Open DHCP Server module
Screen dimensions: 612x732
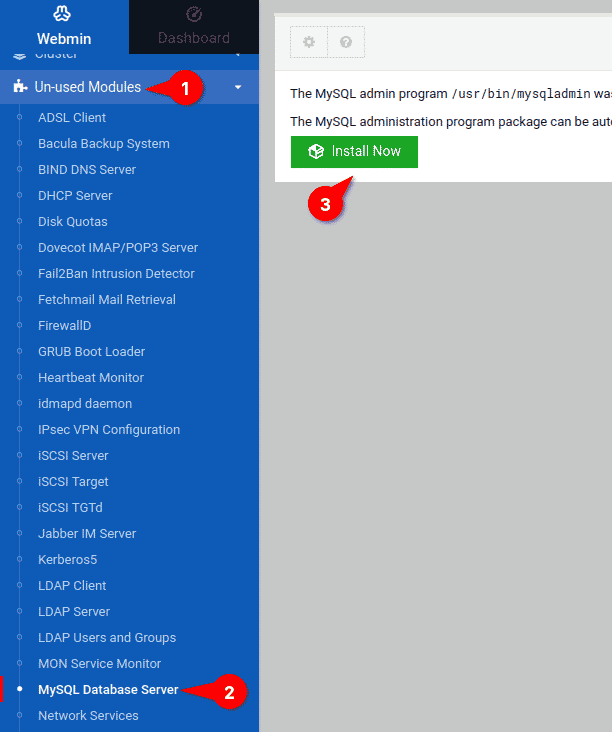point(75,196)
